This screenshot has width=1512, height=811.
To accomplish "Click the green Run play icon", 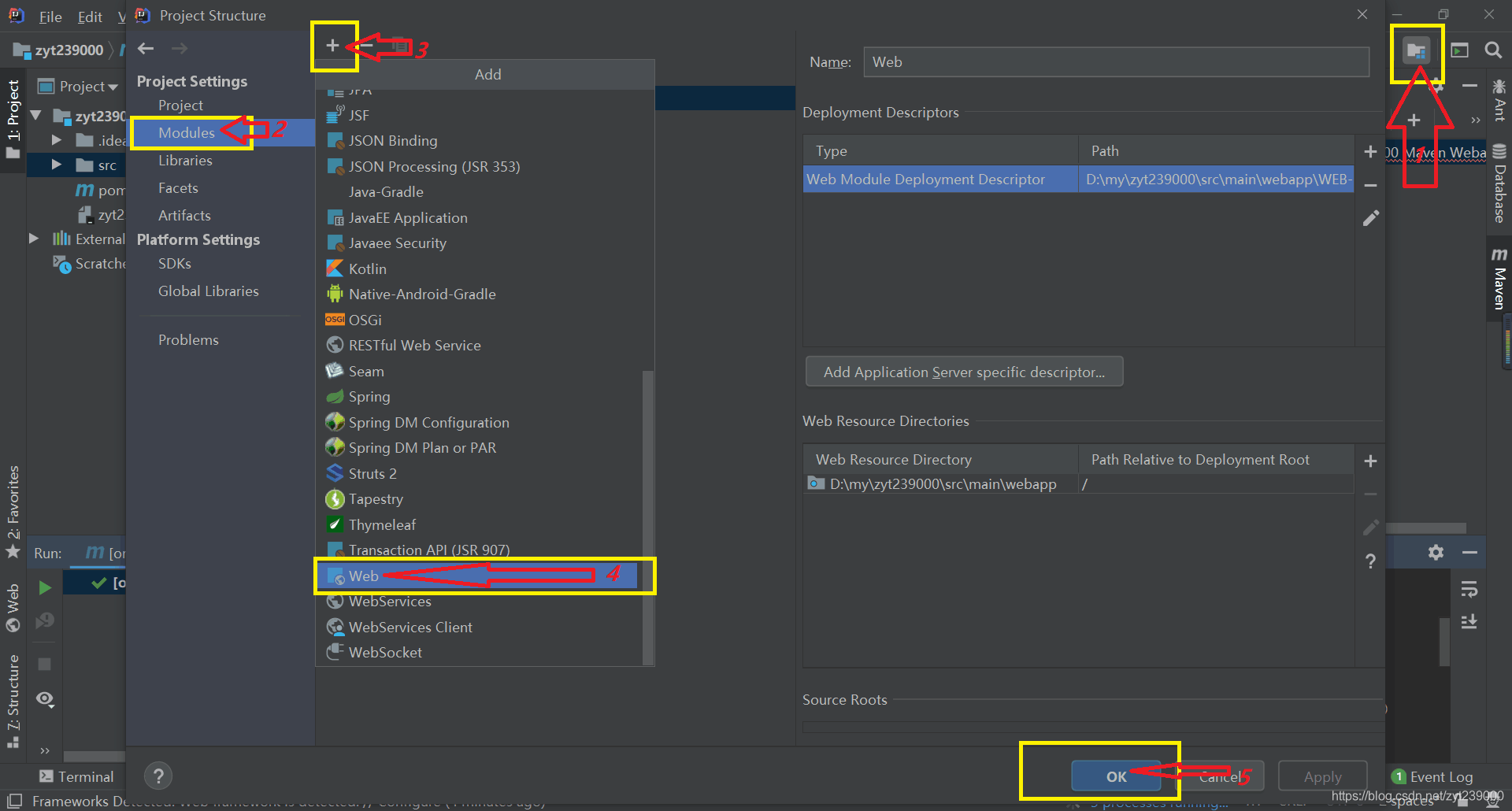I will 45,587.
